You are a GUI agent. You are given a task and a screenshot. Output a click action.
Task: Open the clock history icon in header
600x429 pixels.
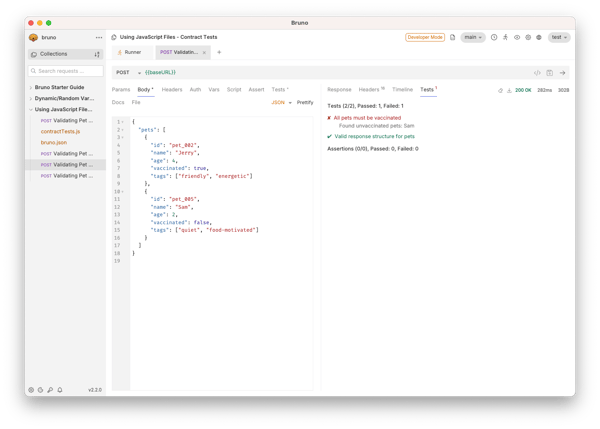(x=494, y=37)
